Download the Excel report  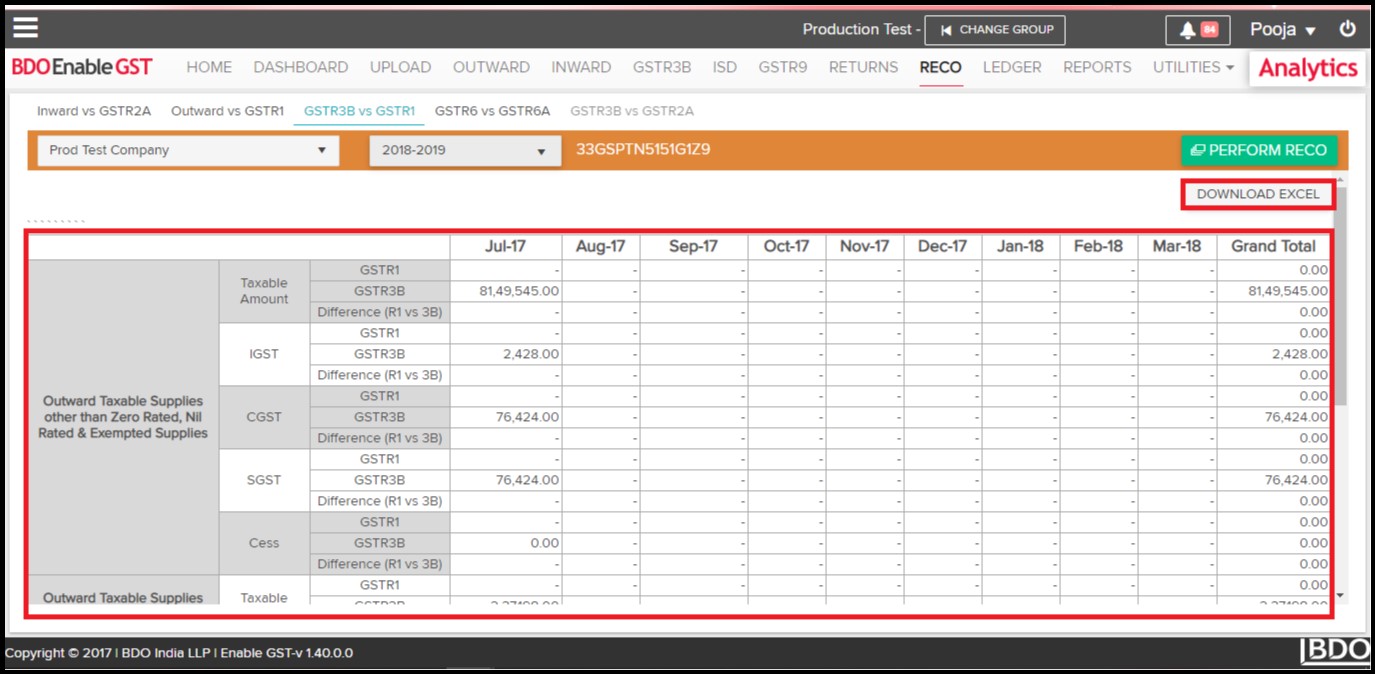coord(1257,194)
